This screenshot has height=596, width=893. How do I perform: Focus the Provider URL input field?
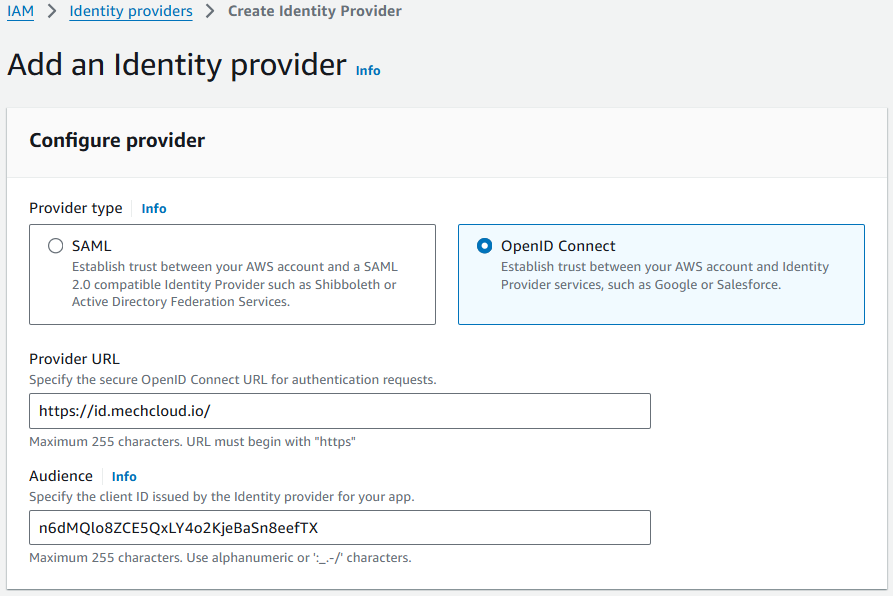[340, 411]
